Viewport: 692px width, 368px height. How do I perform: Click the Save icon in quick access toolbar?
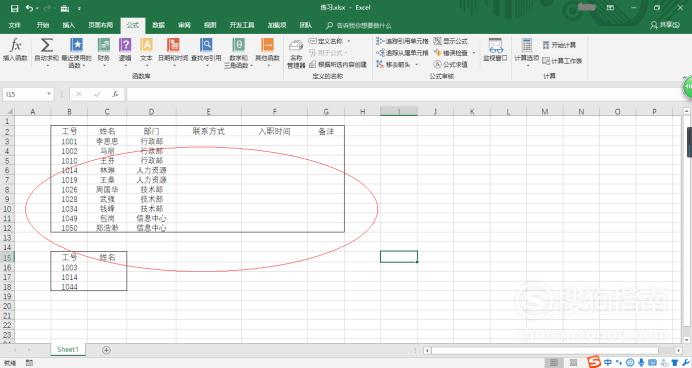(15, 8)
